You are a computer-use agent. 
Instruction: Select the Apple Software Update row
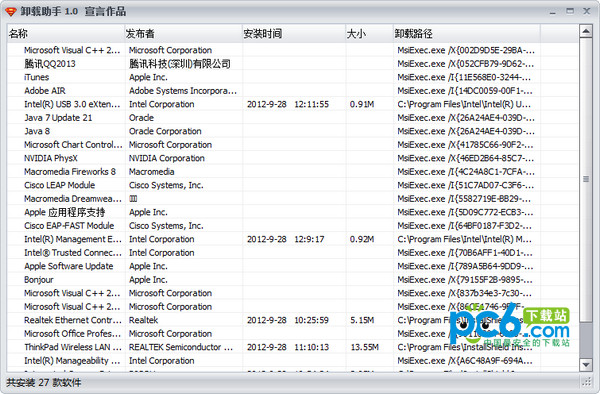(292, 266)
